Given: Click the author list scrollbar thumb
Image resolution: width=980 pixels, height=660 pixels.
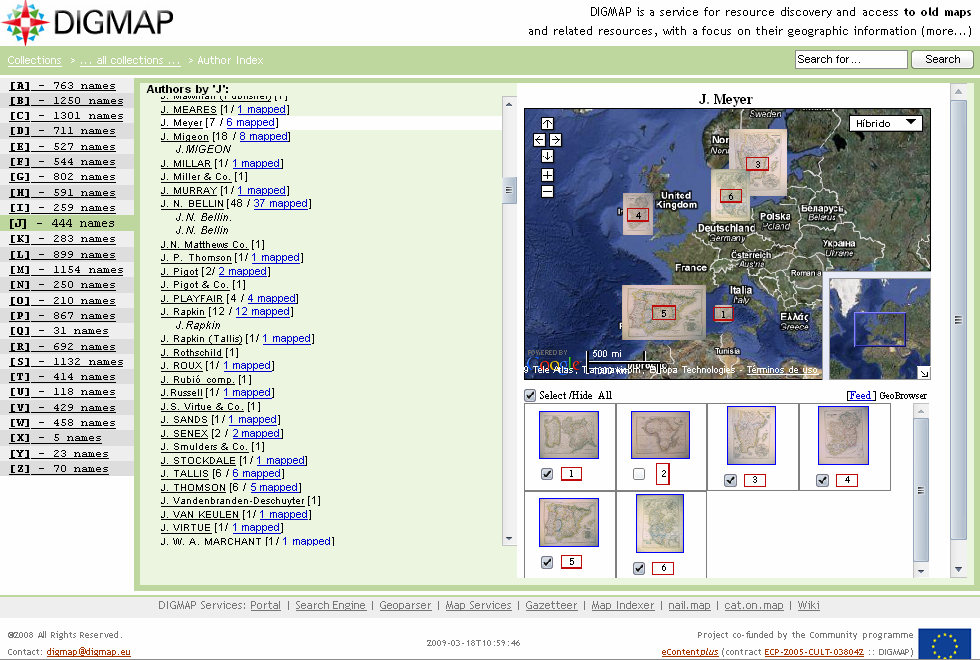Looking at the screenshot, I should point(509,190).
